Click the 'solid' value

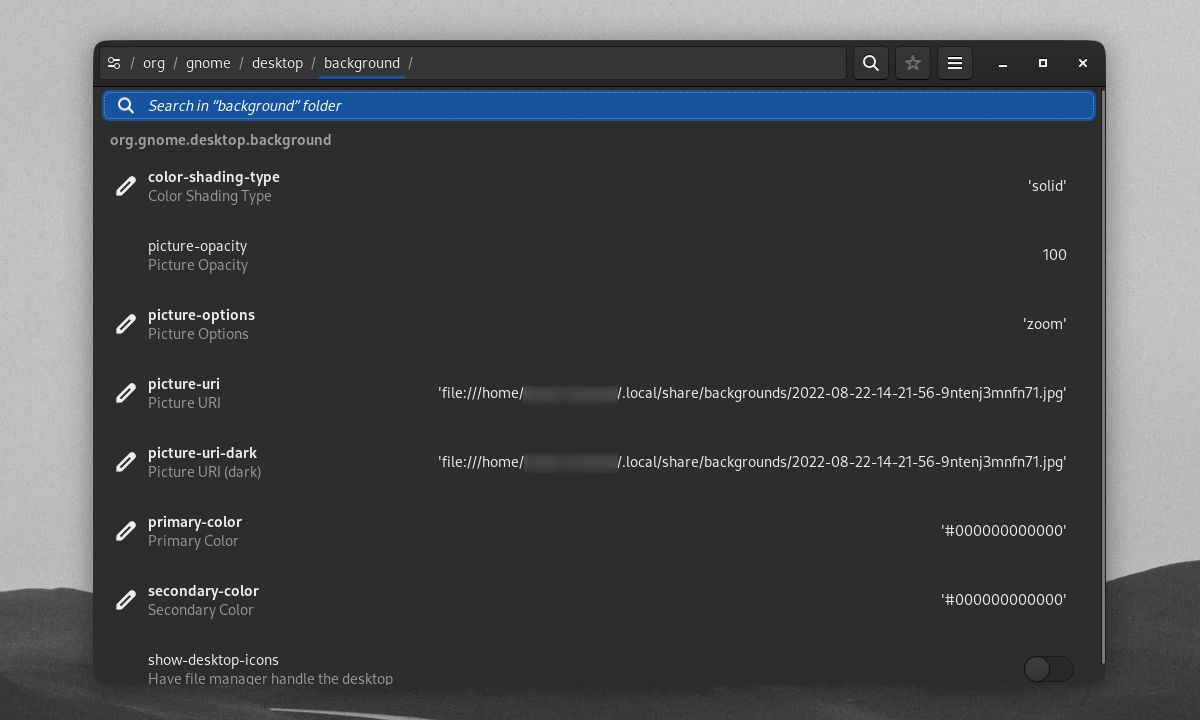click(x=1047, y=186)
